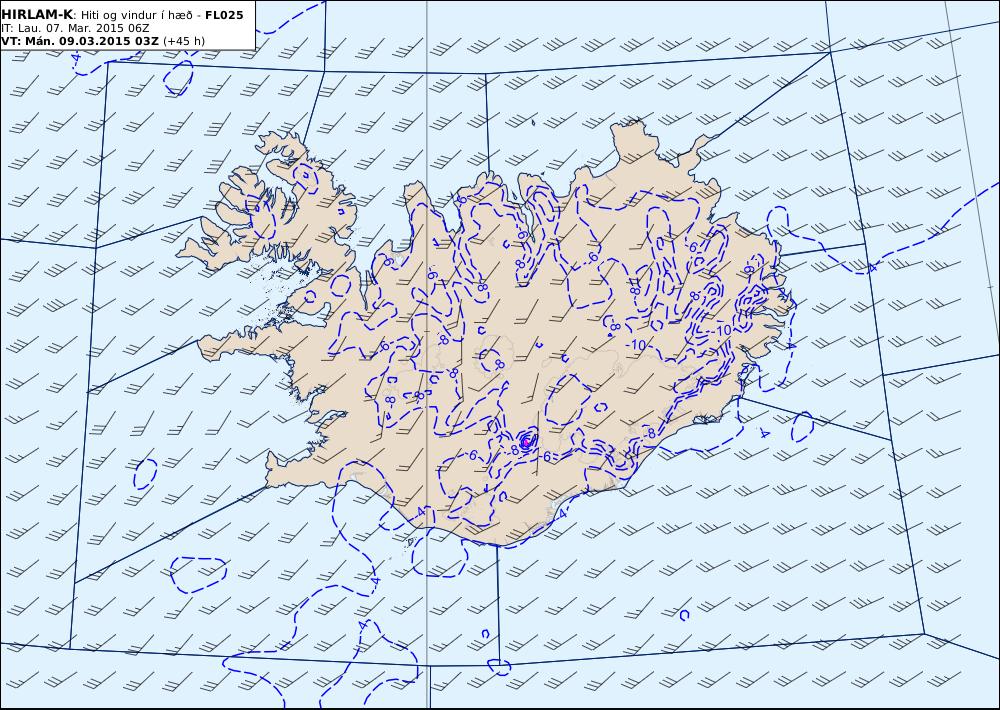1000x710 pixels.
Task: Select the "Hiti og vindur í hæð" caption
Action: point(136,15)
